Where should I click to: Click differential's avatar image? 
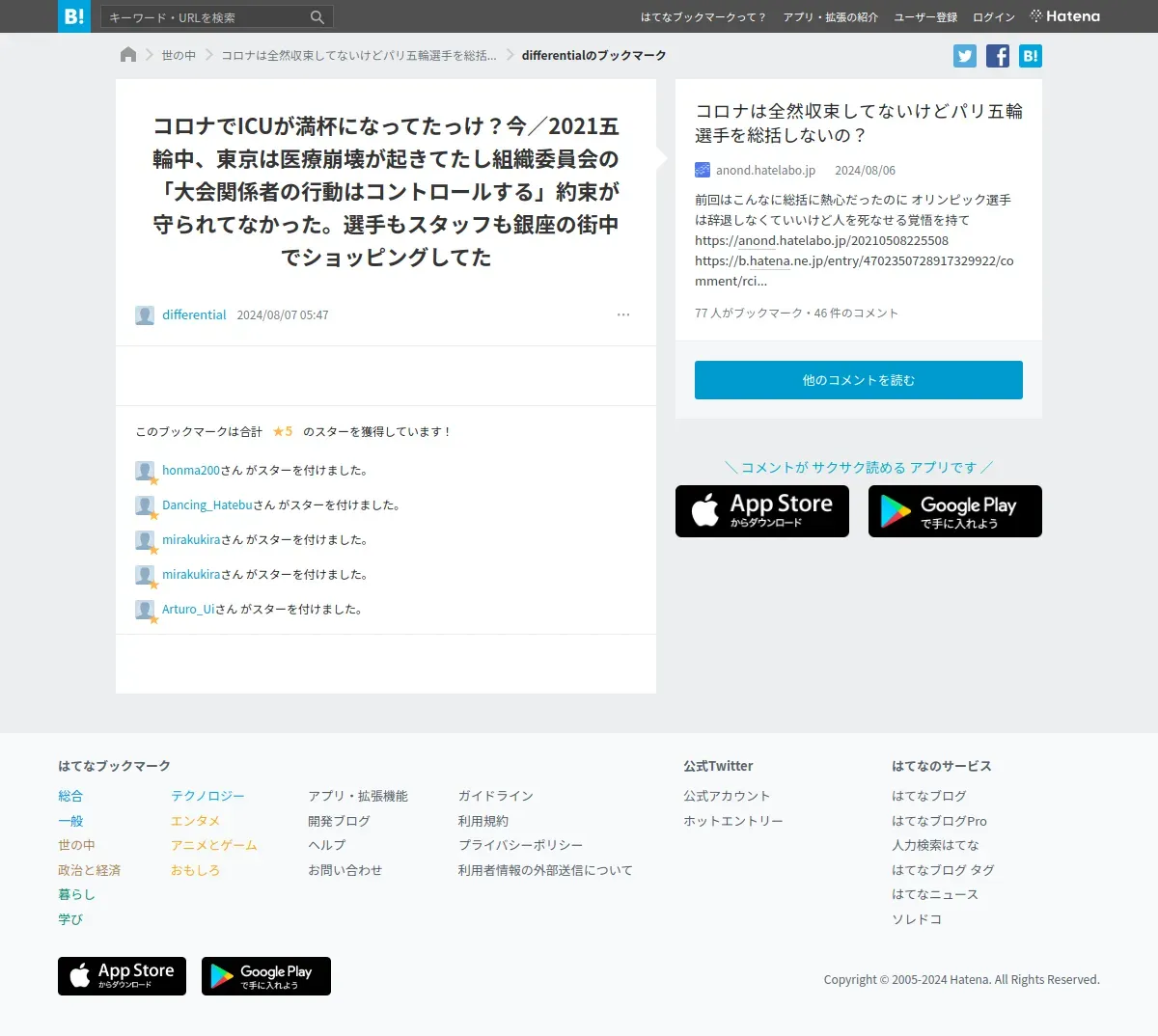pos(145,315)
